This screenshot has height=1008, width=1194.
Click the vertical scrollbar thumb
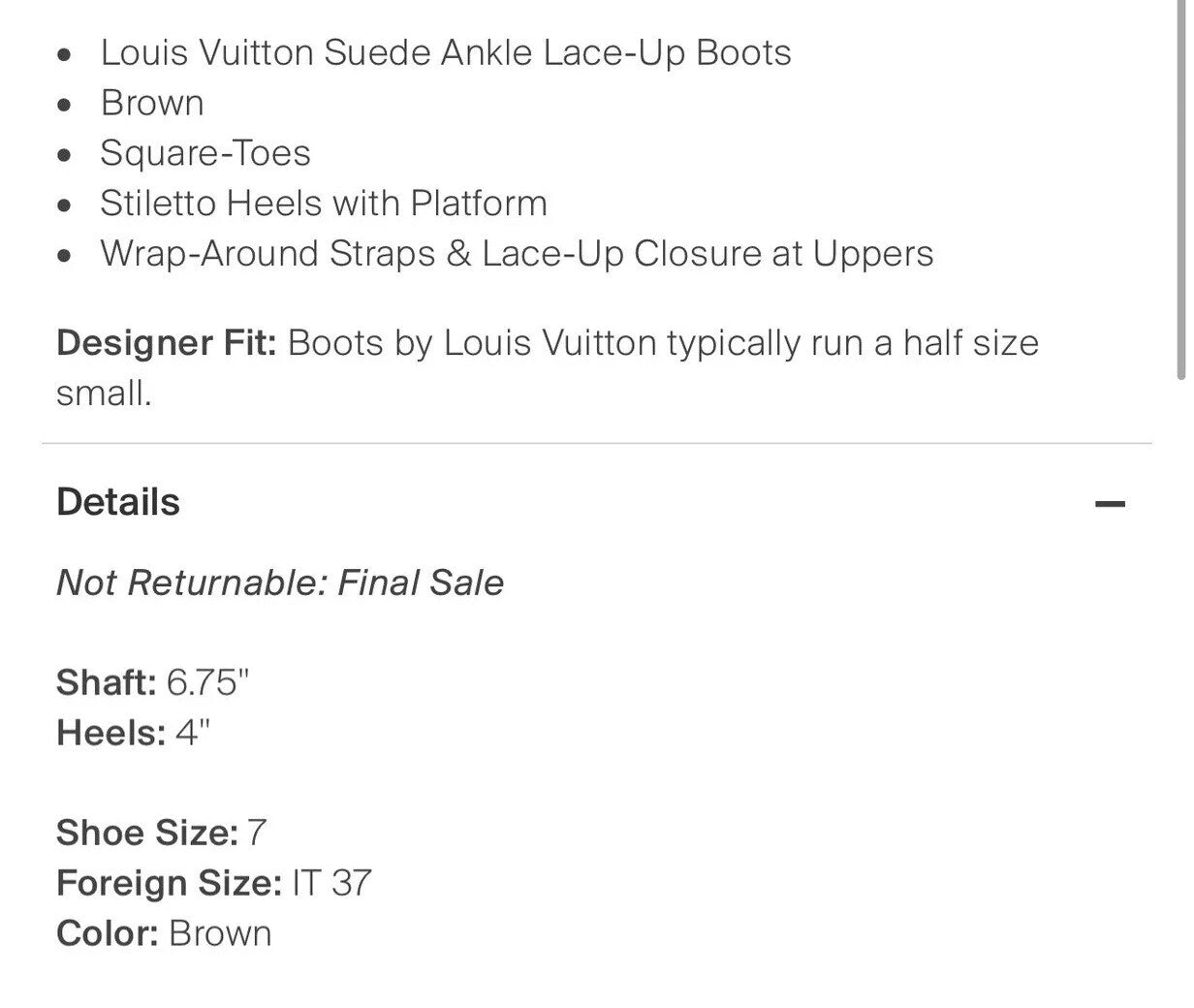(1181, 194)
